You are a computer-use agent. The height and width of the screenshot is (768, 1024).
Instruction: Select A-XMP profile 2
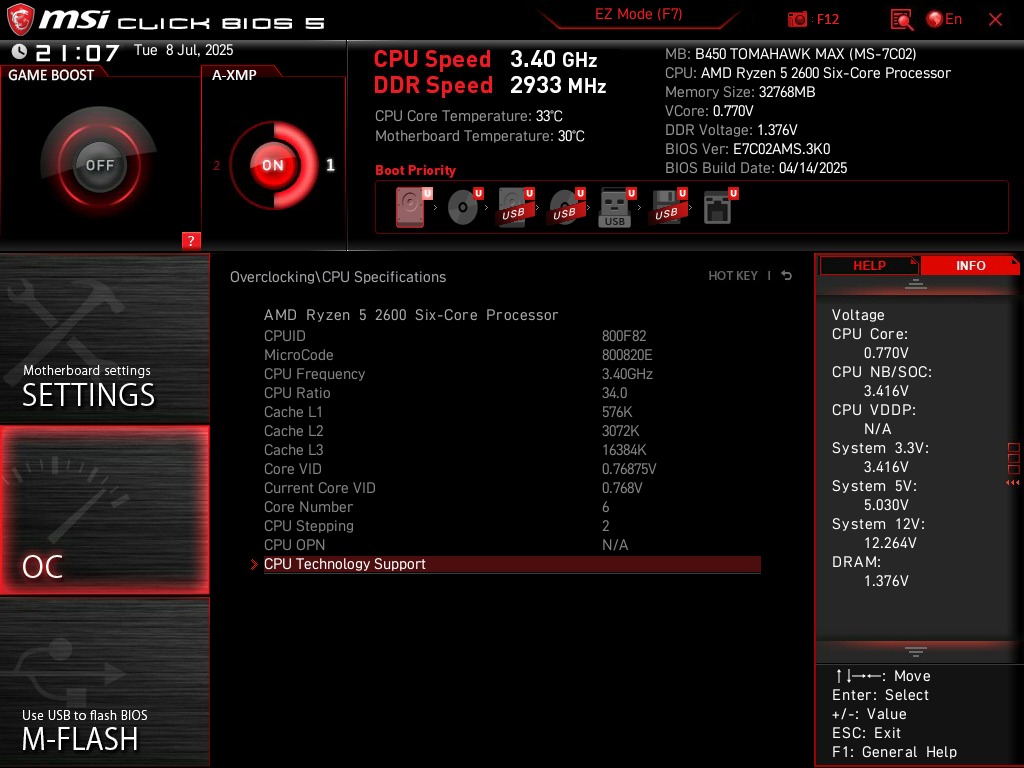click(x=216, y=165)
